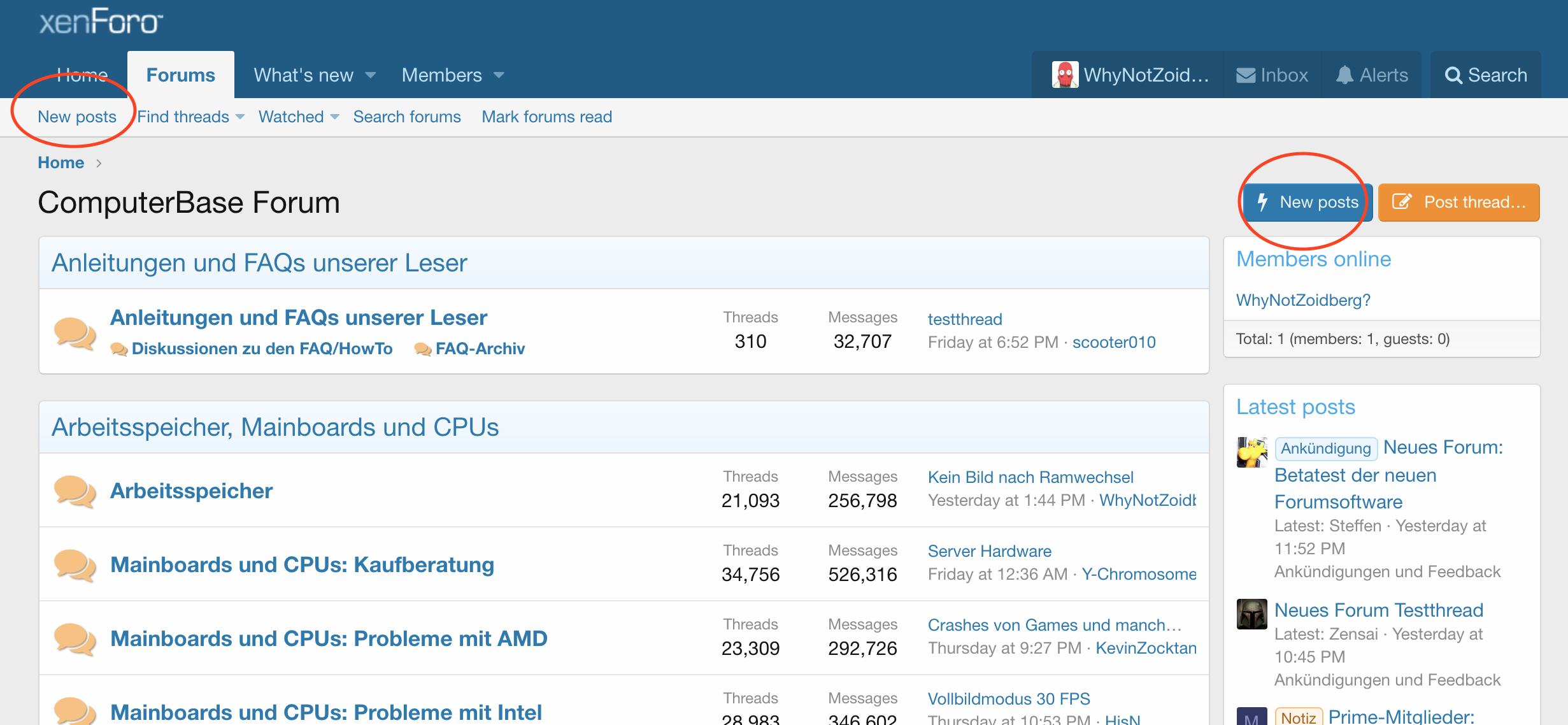Click the orange Post thread button

pyautogui.click(x=1459, y=203)
